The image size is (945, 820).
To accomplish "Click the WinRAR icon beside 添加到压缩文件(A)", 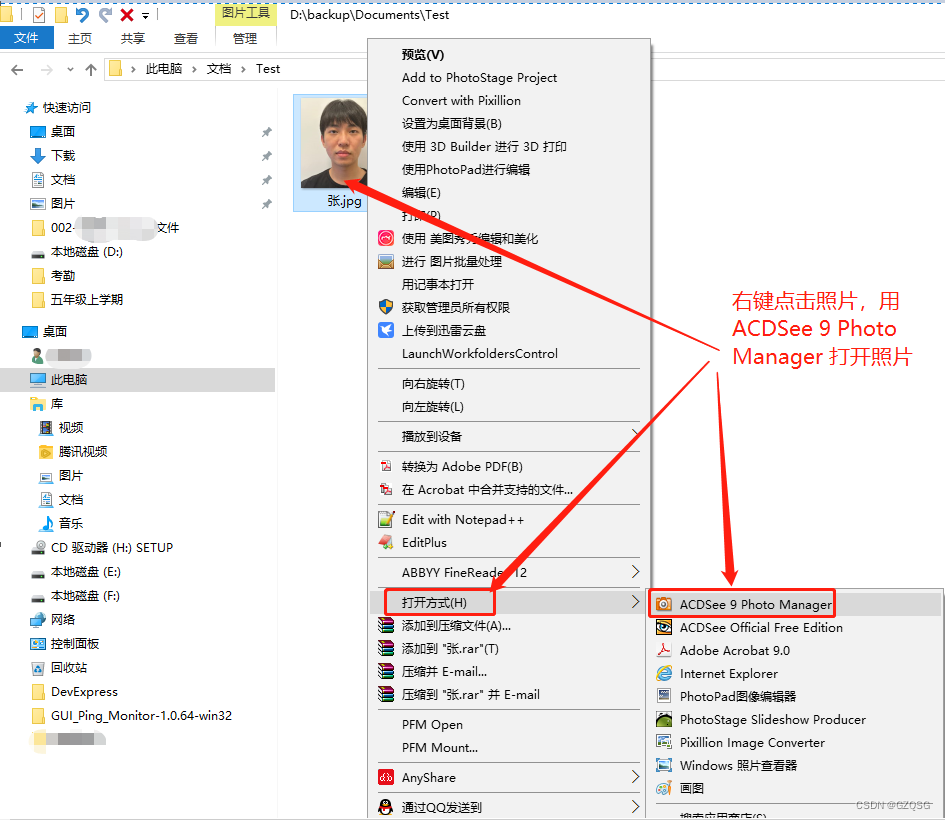I will [386, 625].
